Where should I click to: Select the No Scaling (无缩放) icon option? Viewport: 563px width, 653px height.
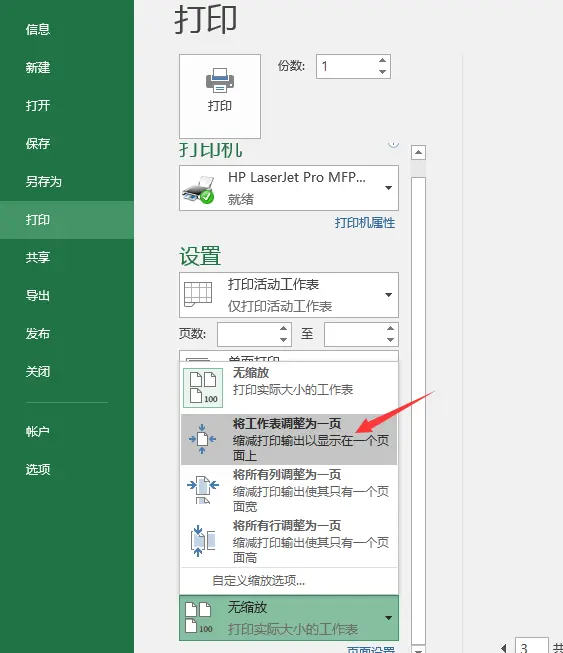(203, 388)
